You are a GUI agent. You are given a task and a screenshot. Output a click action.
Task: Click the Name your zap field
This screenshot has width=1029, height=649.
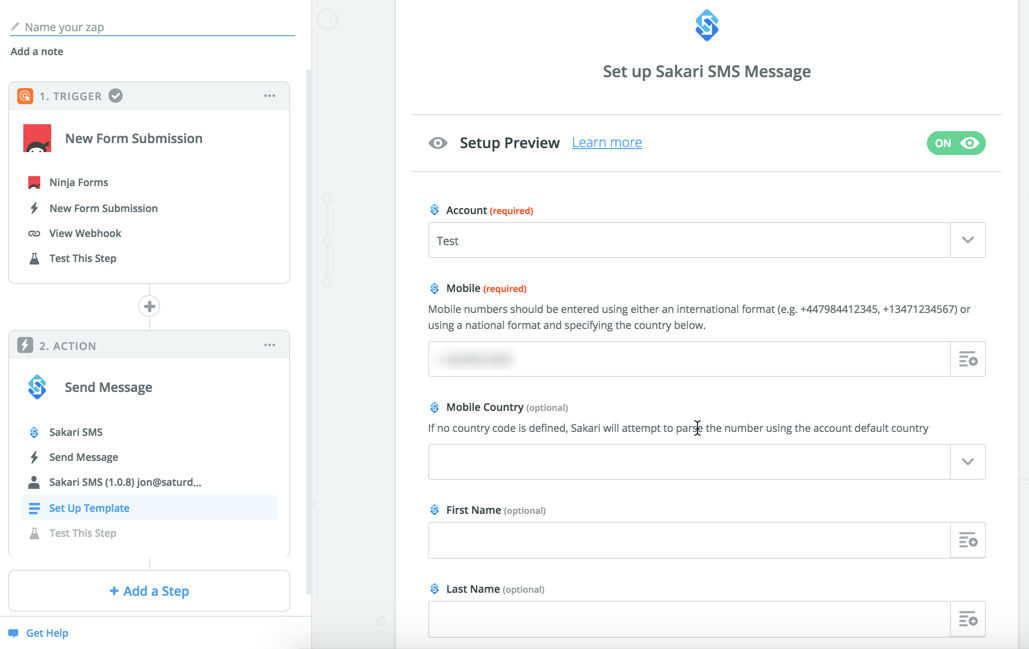tap(155, 27)
